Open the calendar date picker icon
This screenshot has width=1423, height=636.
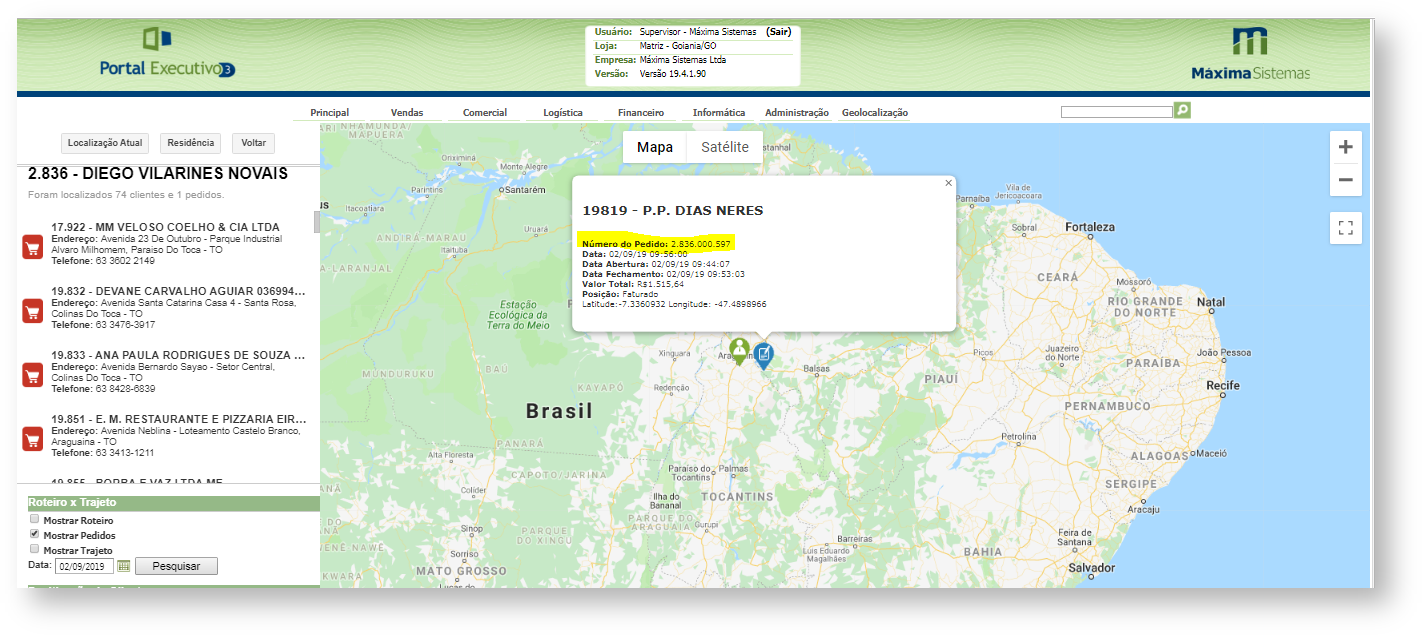[124, 566]
